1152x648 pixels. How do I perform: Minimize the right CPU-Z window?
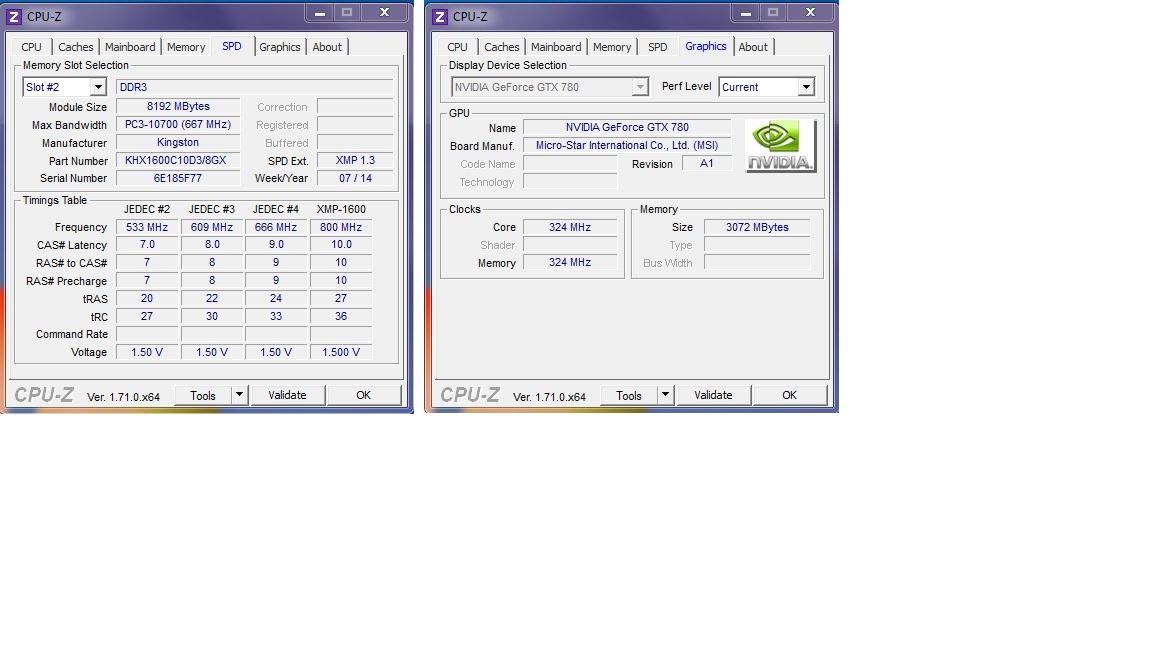pos(746,12)
